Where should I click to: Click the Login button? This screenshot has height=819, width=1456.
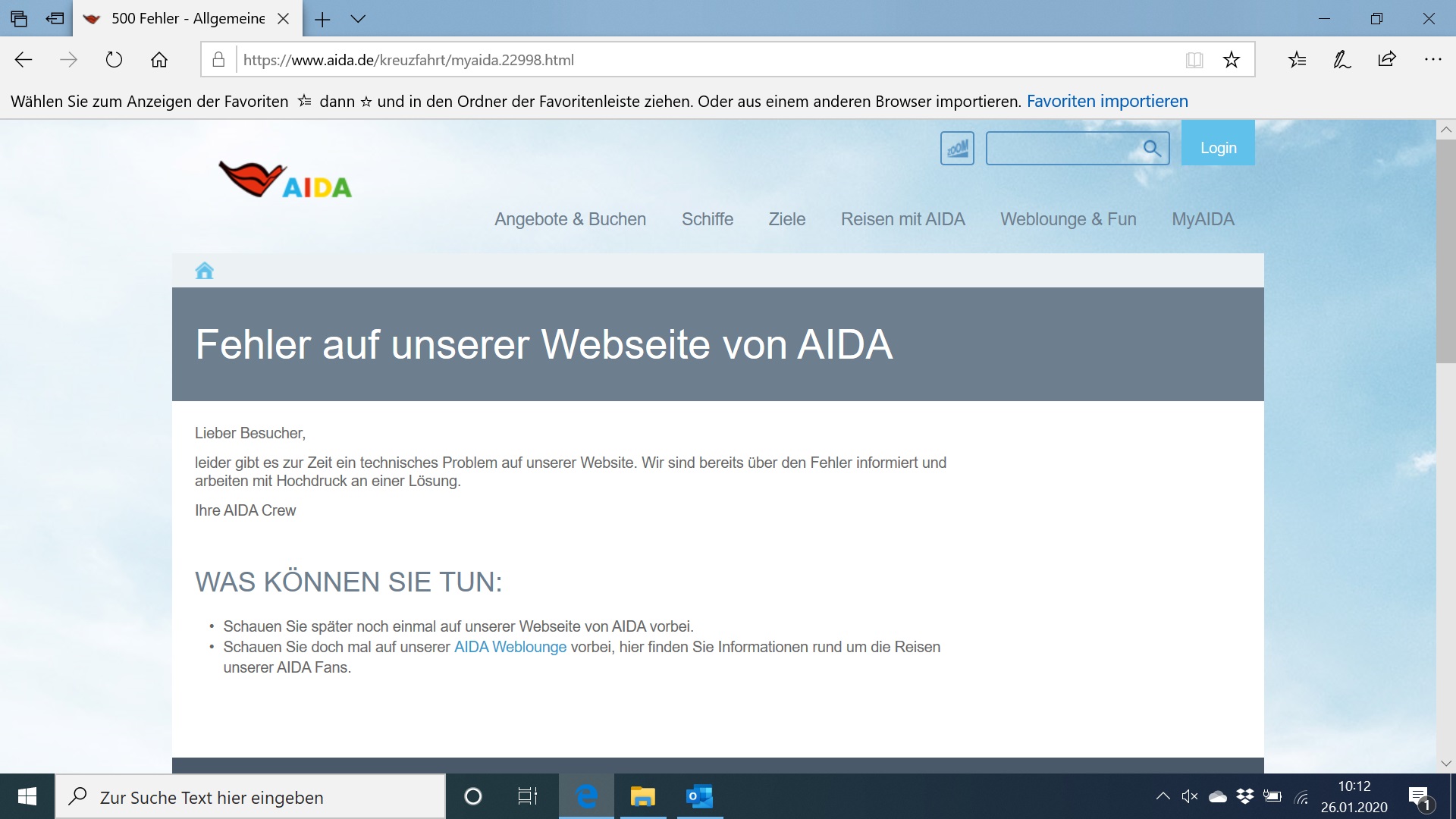[x=1218, y=148]
